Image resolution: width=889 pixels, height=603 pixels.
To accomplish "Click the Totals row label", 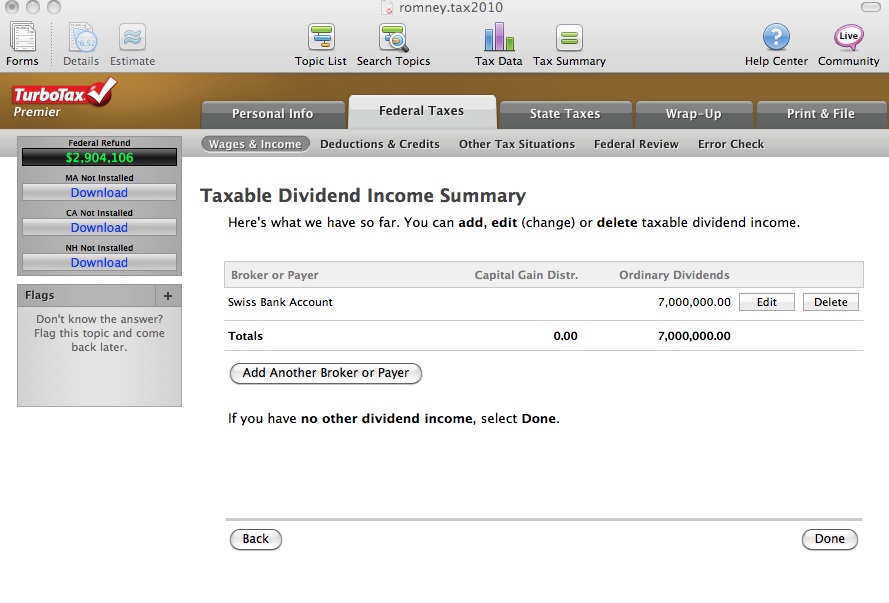I will (245, 336).
